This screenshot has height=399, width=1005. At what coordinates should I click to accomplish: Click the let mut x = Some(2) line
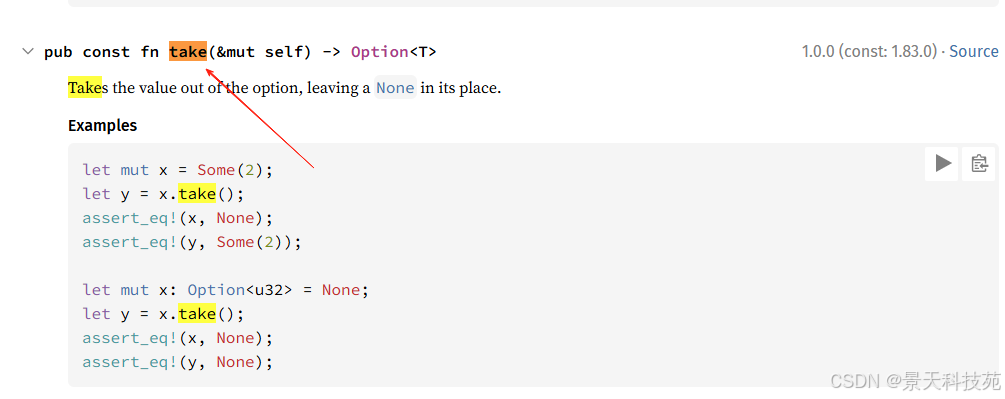[178, 170]
